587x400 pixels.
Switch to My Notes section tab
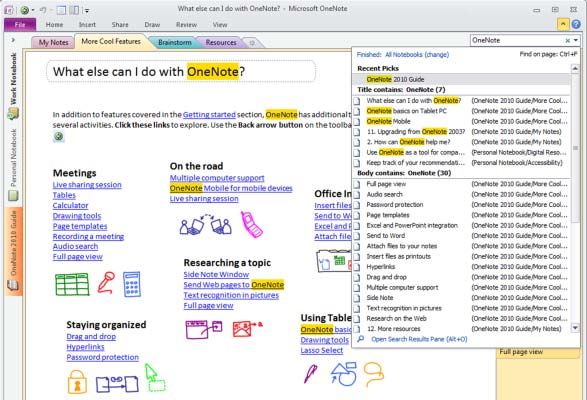pos(54,42)
